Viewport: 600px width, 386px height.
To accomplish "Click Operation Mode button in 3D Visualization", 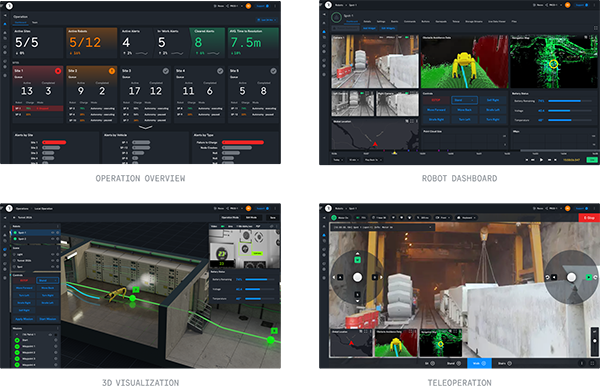I will (x=230, y=217).
